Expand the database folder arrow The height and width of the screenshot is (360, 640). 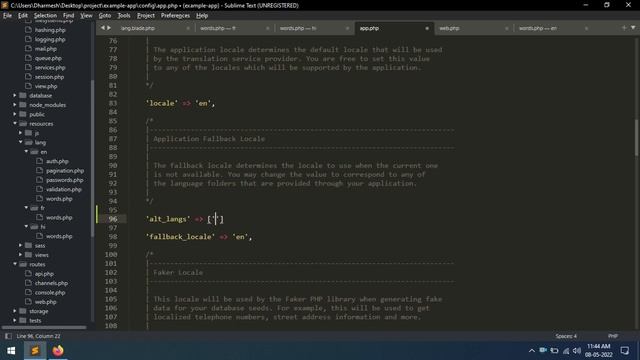click(15, 96)
